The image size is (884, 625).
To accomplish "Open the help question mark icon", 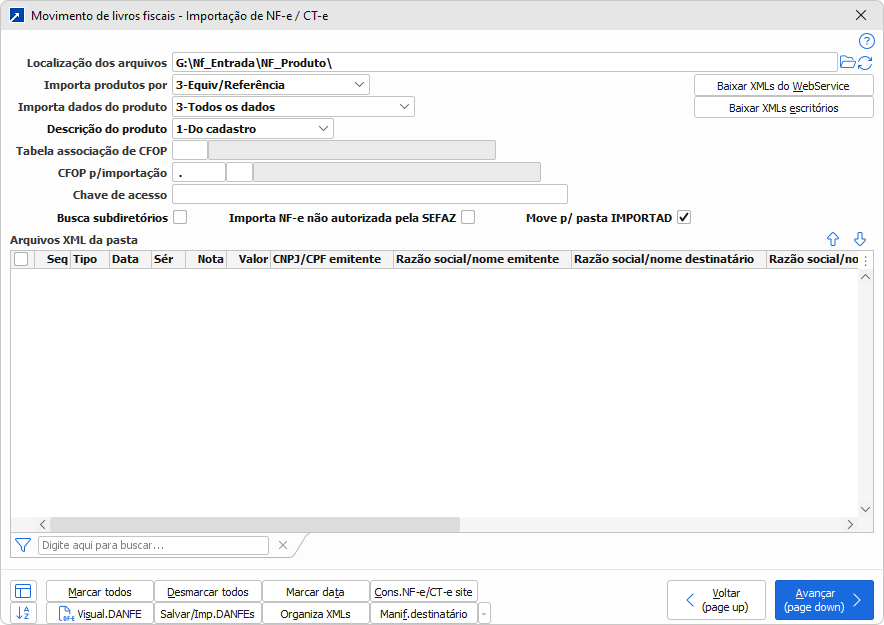I will tap(867, 41).
